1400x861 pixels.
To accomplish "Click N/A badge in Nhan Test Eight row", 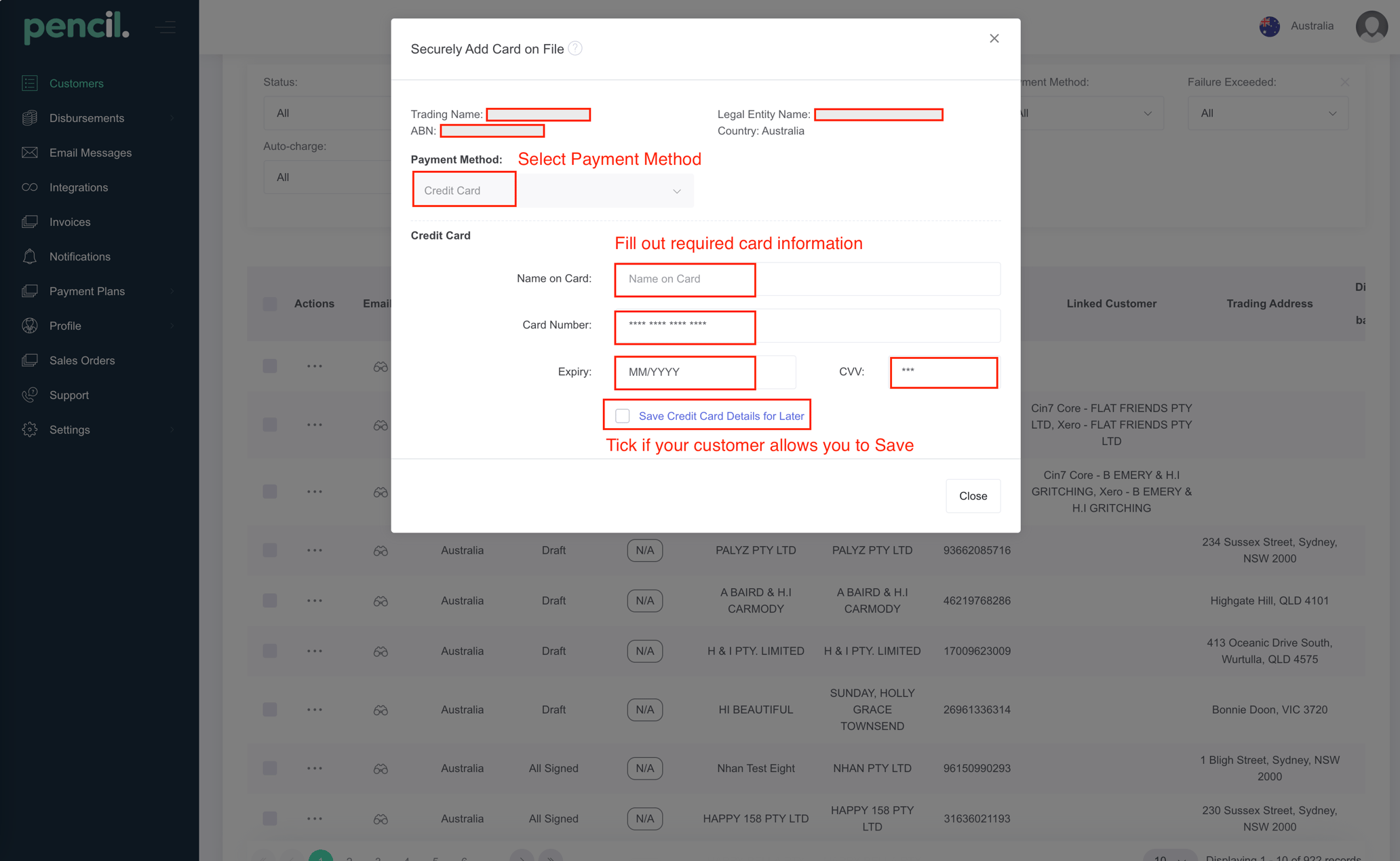I will (x=644, y=768).
